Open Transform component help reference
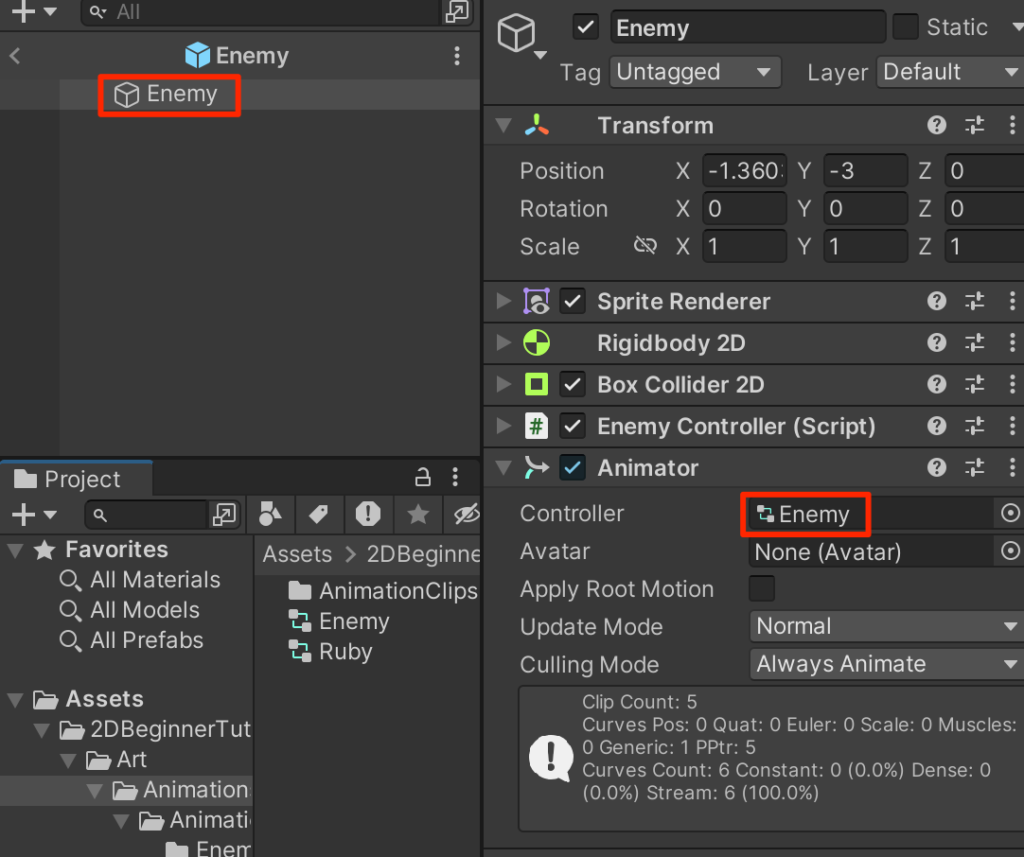 click(x=936, y=125)
